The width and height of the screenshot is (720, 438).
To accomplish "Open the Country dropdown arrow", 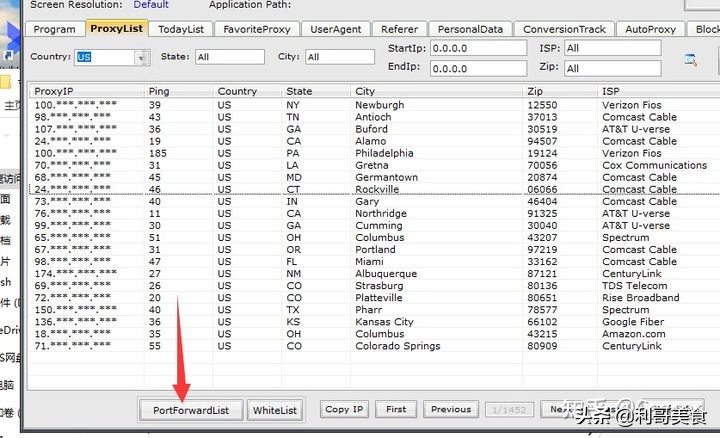I will 141,58.
